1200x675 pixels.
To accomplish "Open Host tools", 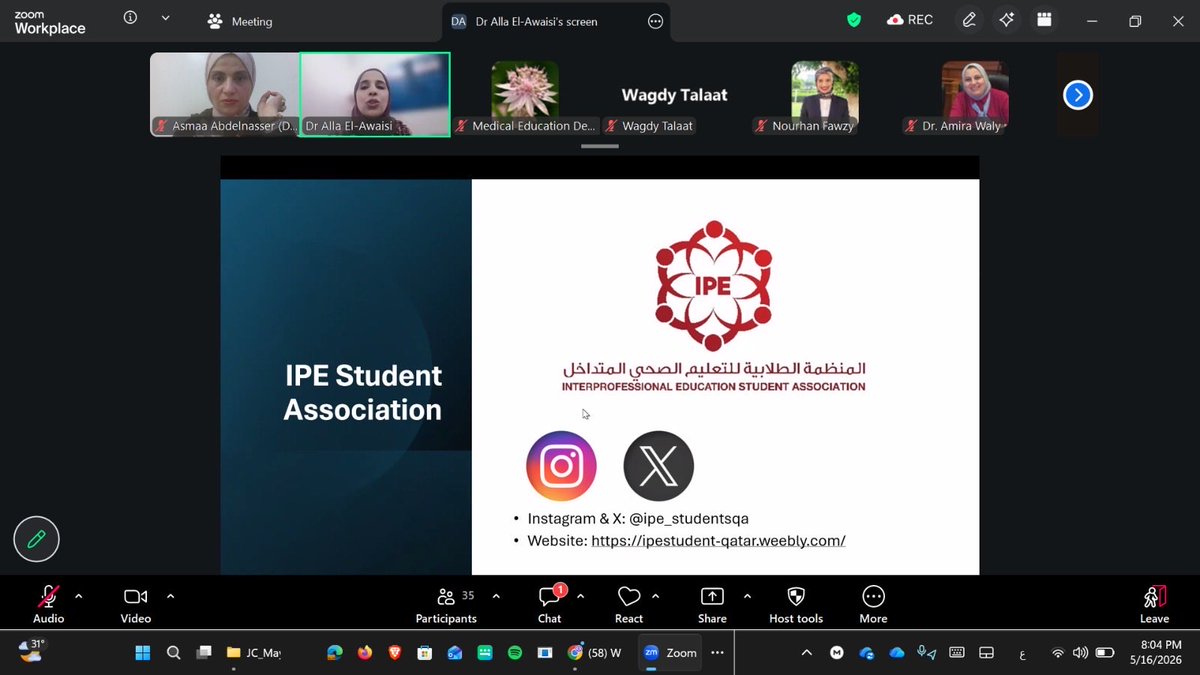I will [x=796, y=604].
